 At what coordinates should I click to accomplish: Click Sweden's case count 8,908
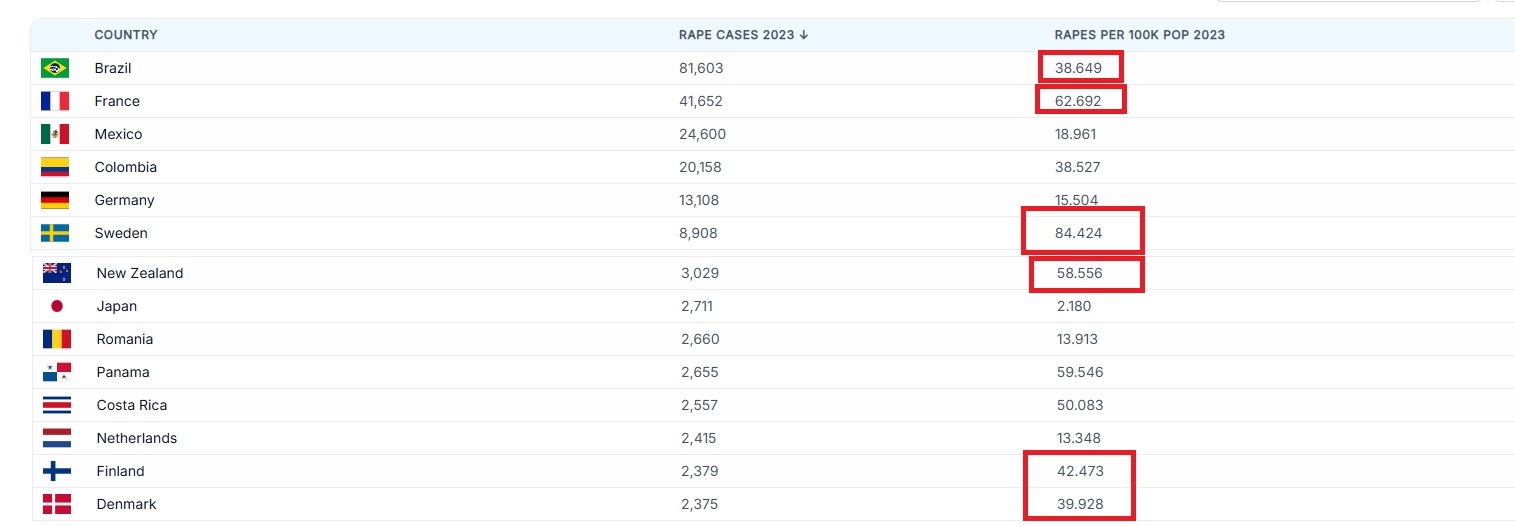(698, 233)
